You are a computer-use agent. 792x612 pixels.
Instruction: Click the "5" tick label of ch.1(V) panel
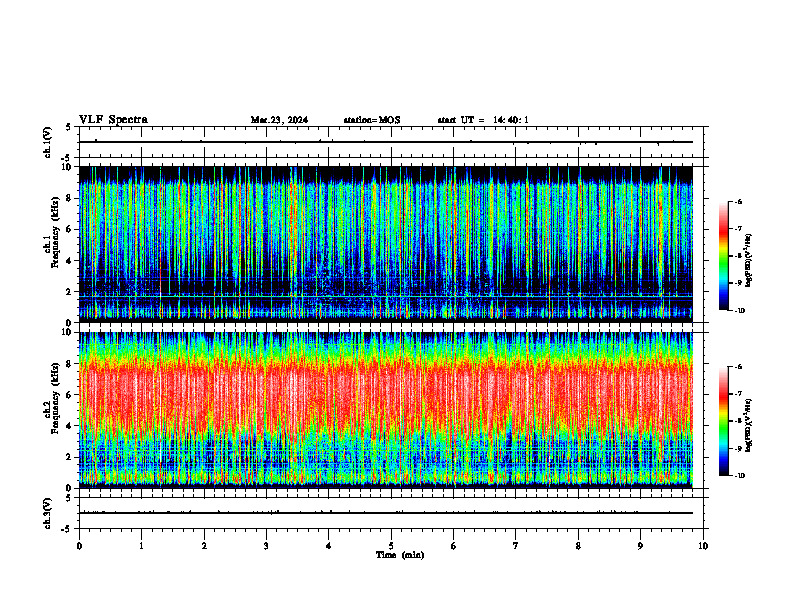pyautogui.click(x=70, y=128)
